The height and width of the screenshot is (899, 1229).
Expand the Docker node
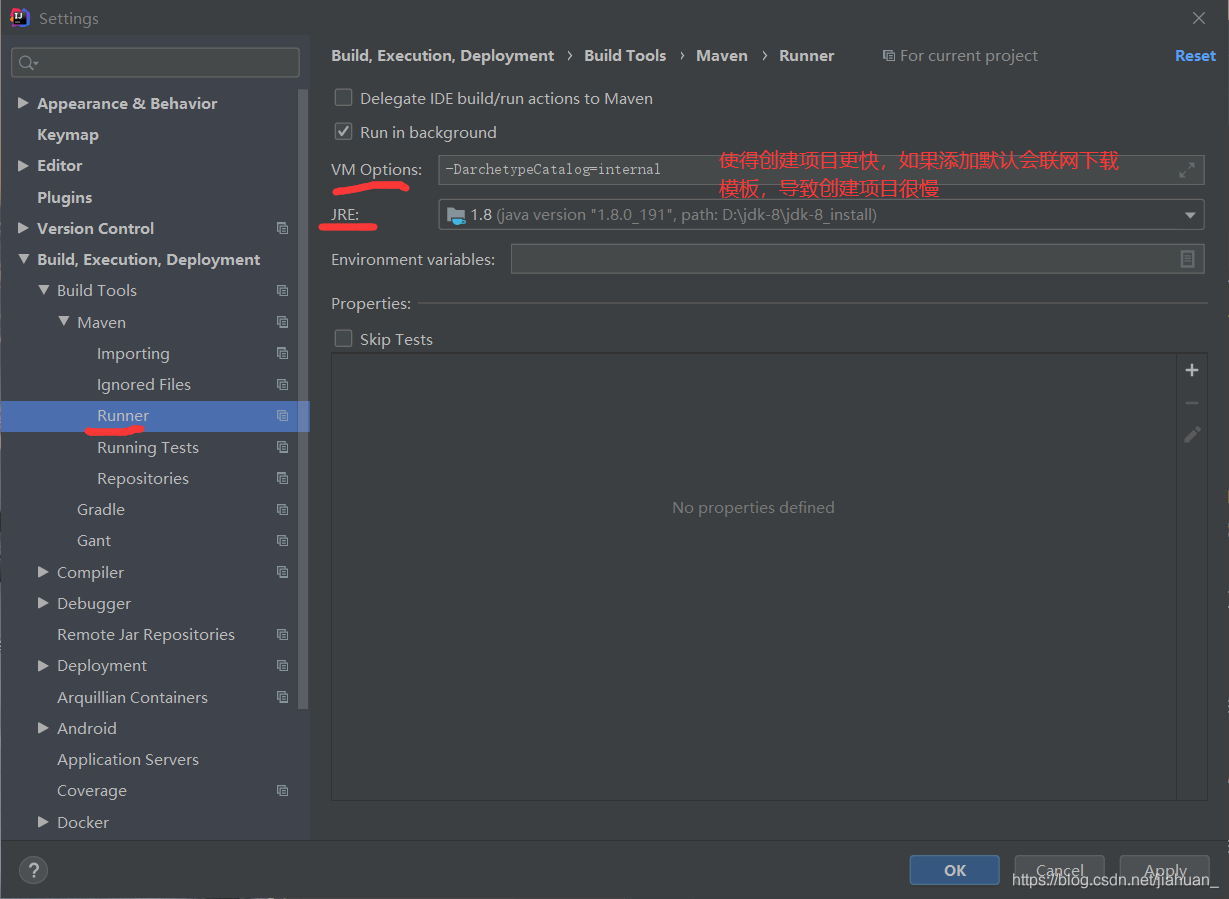click(43, 822)
